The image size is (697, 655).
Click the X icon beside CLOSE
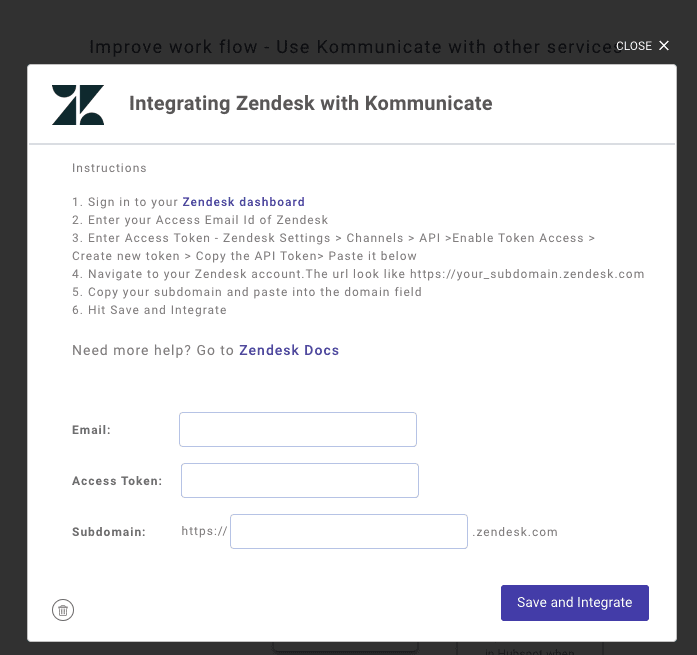pyautogui.click(x=664, y=46)
